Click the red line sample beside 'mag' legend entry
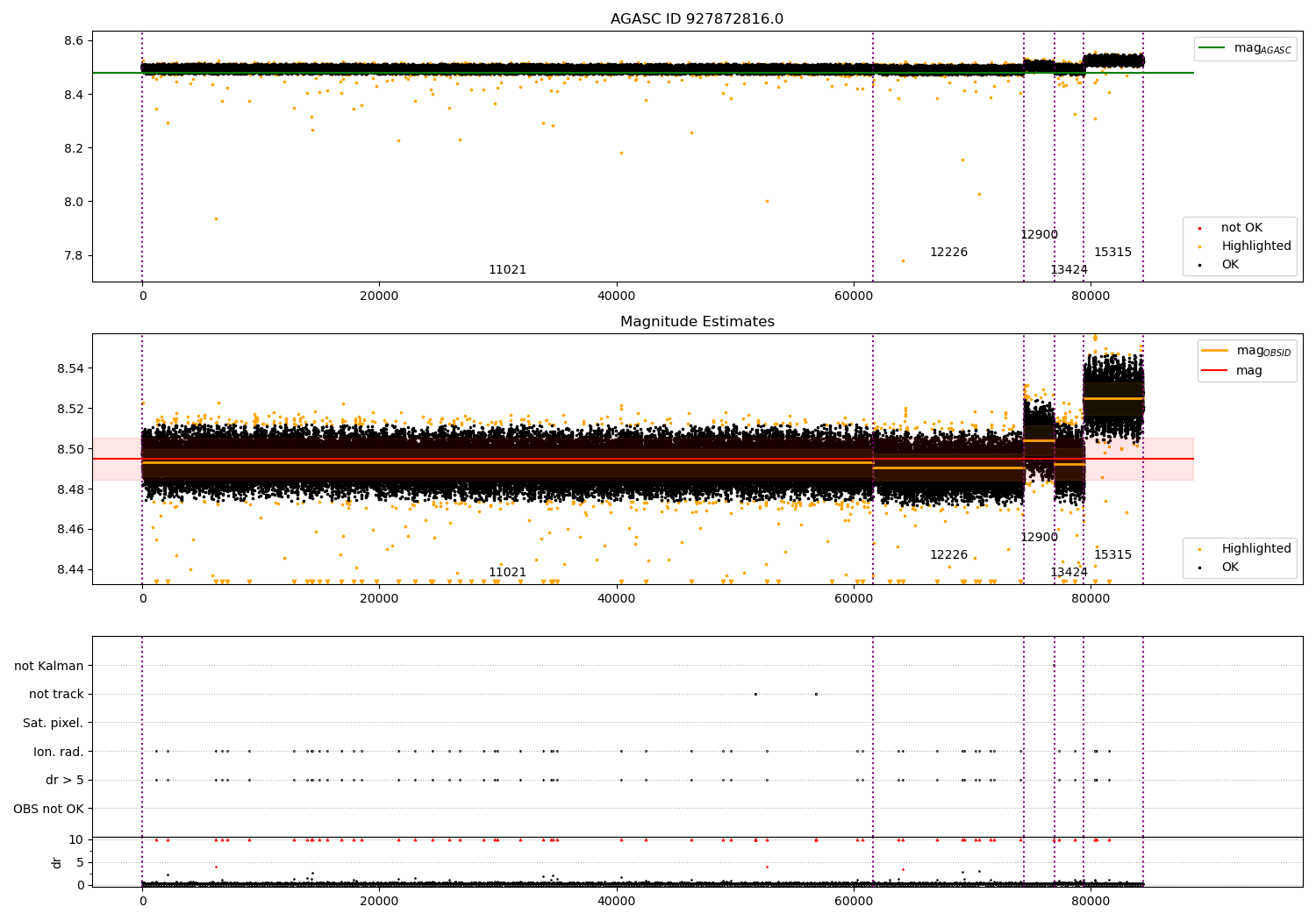The image size is (1316, 921). (x=1214, y=371)
